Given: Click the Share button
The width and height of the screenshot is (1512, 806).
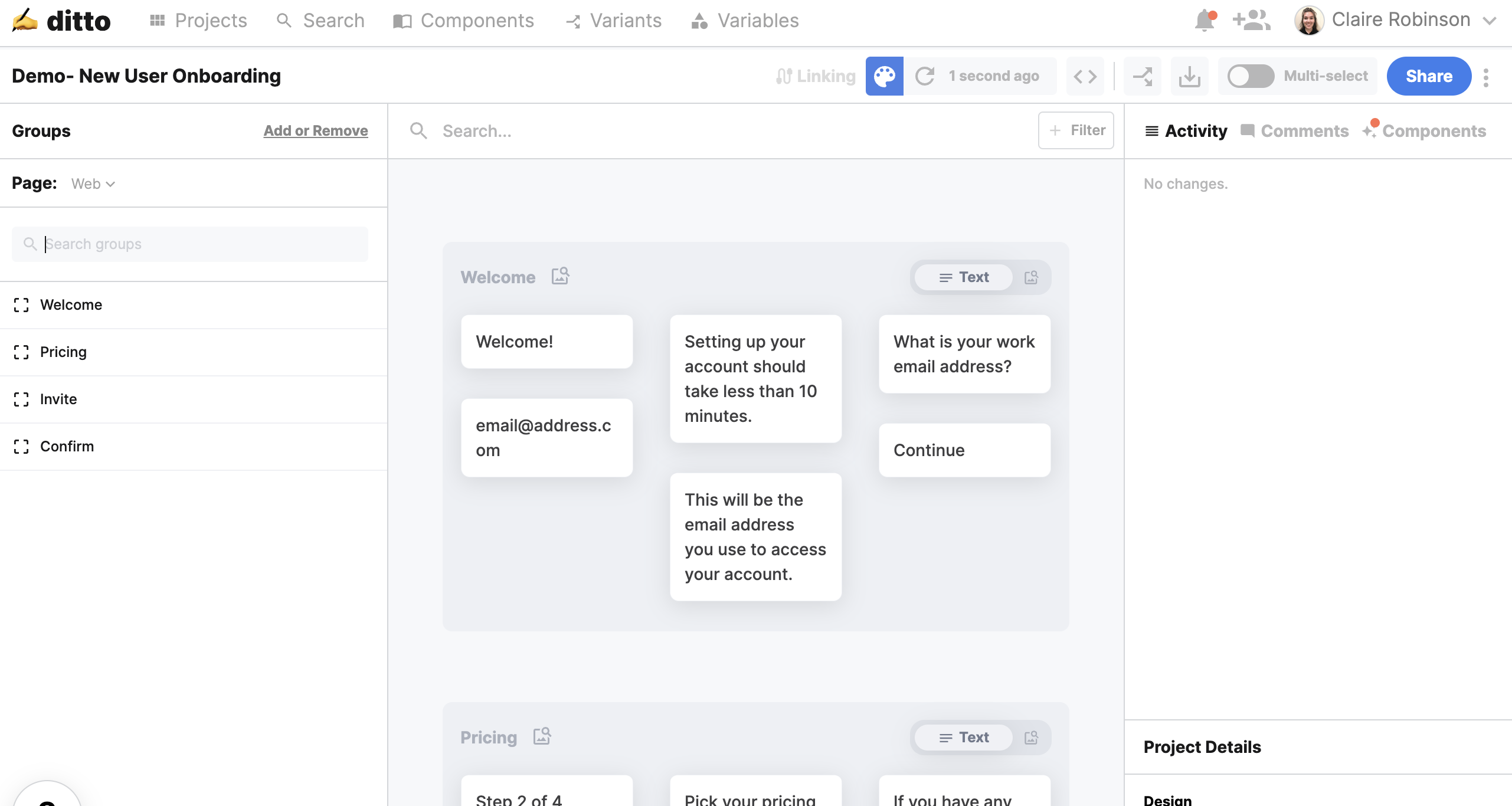Looking at the screenshot, I should (x=1428, y=76).
